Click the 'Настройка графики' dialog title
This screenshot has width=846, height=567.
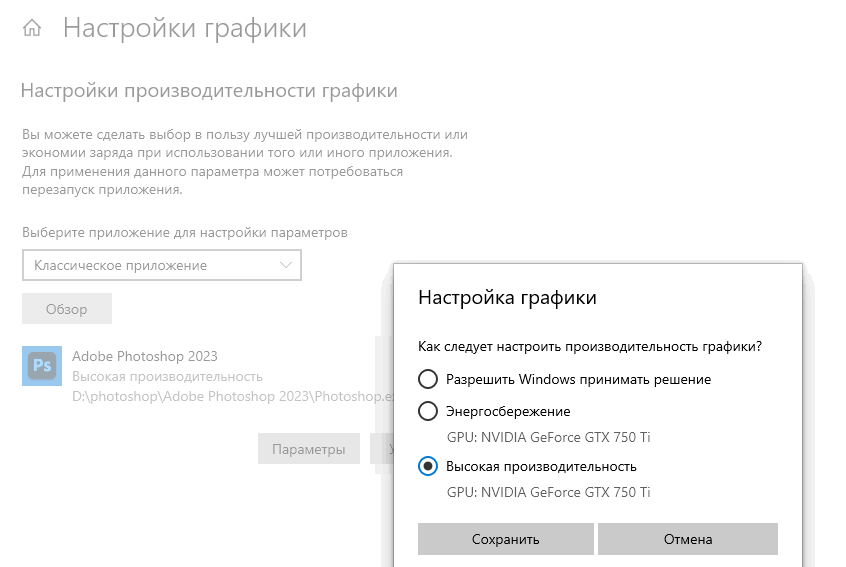[x=507, y=297]
